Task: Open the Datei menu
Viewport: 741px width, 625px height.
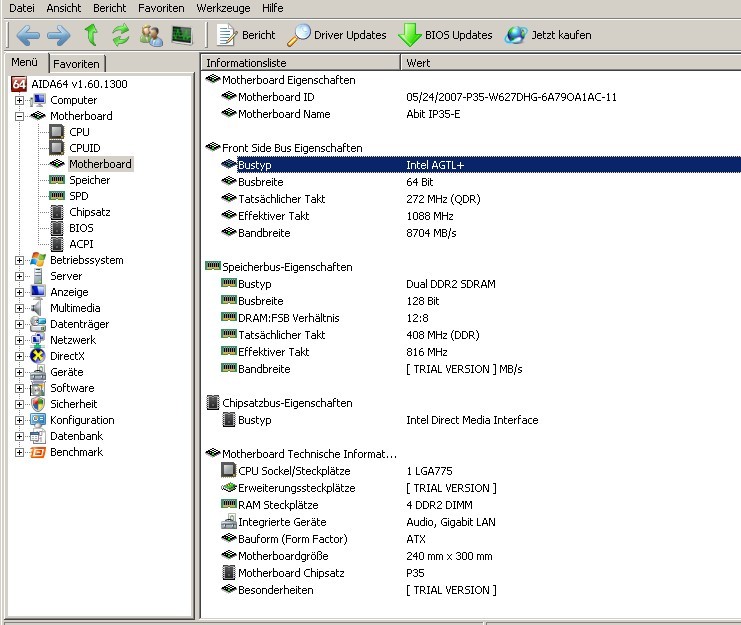Action: point(22,8)
